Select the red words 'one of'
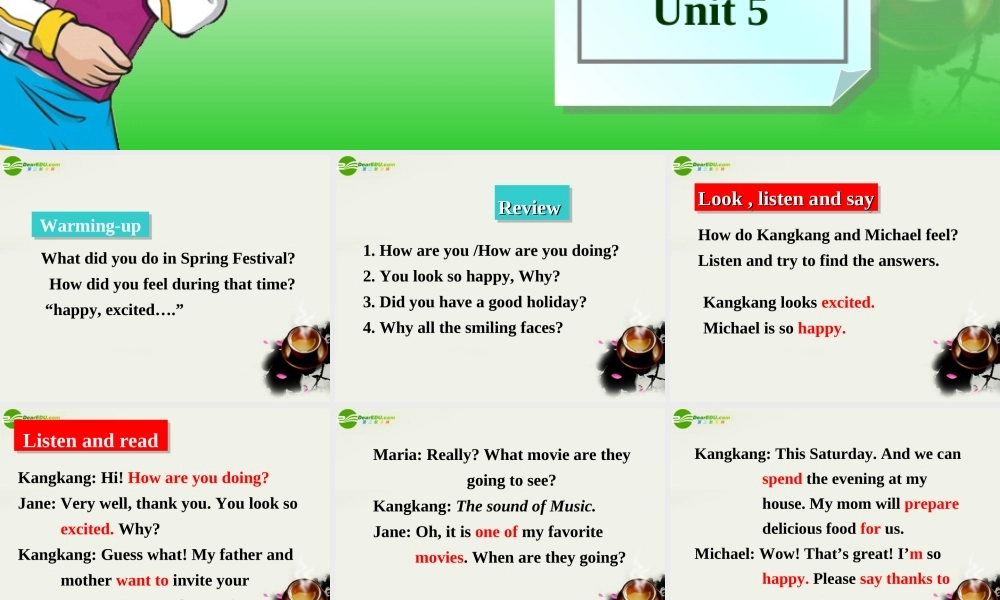 point(496,531)
